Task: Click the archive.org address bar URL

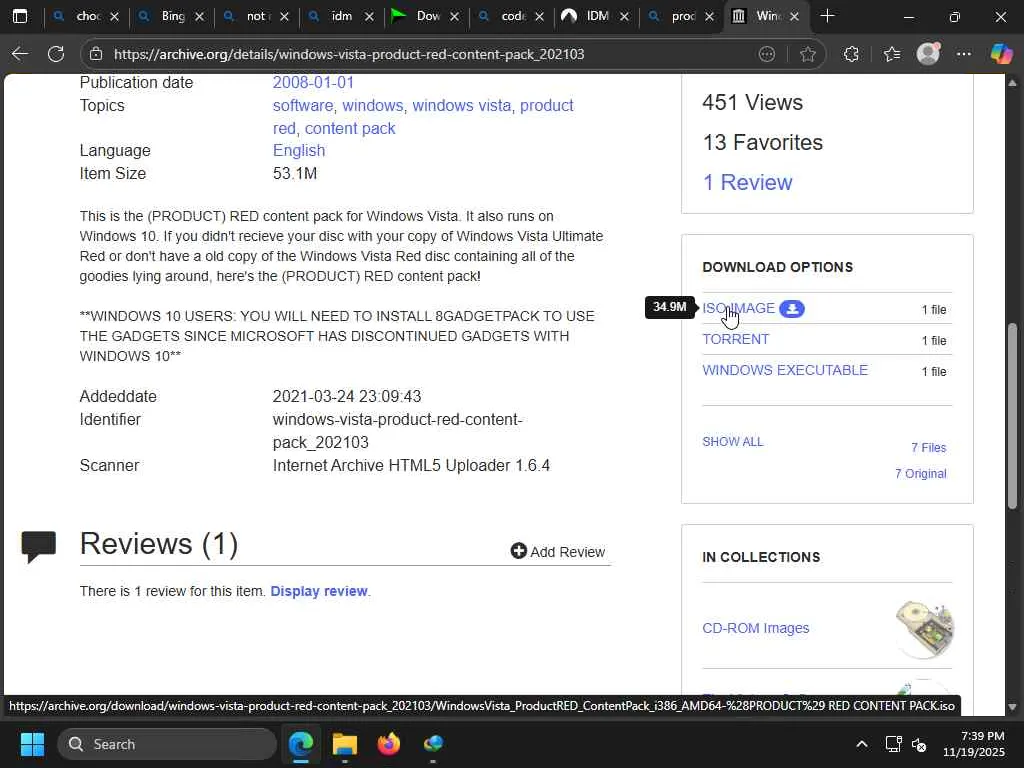Action: point(349,54)
